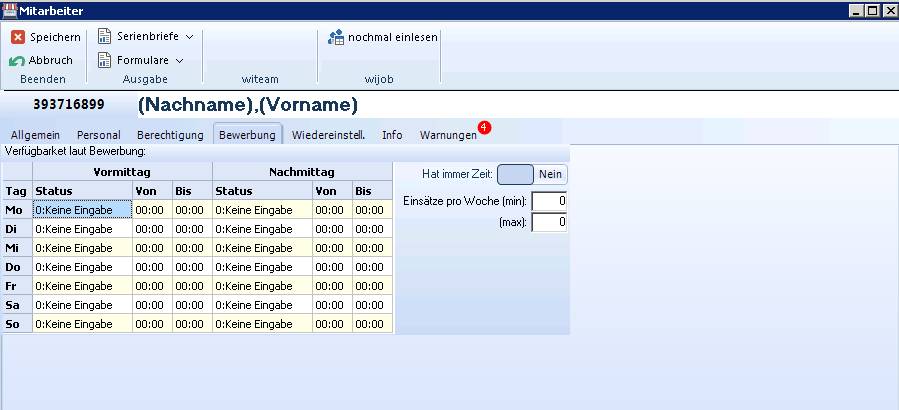Open the Berechtigung tab

click(170, 135)
